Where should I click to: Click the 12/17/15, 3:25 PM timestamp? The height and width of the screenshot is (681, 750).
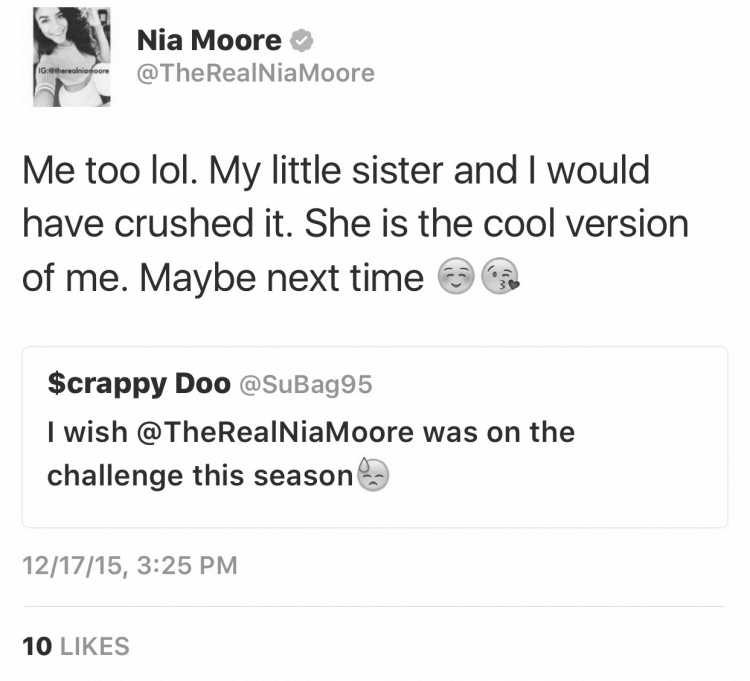pos(130,565)
